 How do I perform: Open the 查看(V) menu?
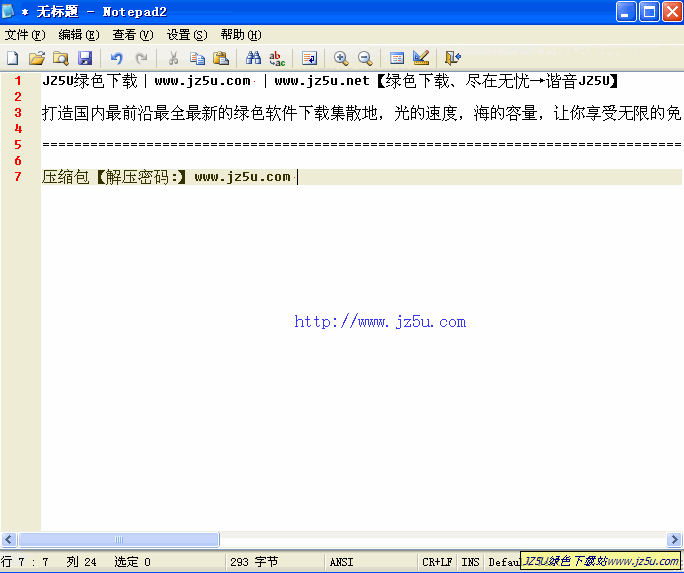point(133,35)
